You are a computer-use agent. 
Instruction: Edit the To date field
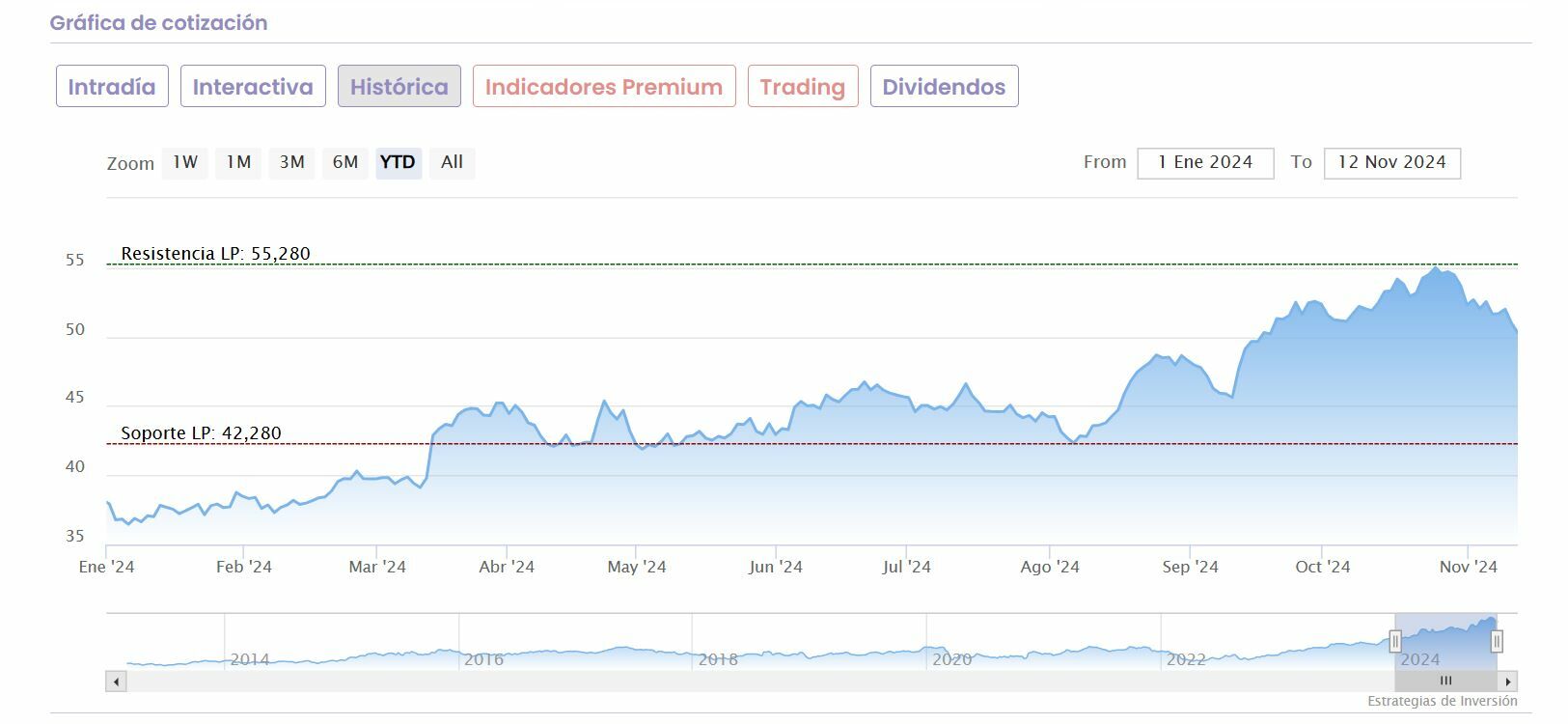(x=1391, y=163)
